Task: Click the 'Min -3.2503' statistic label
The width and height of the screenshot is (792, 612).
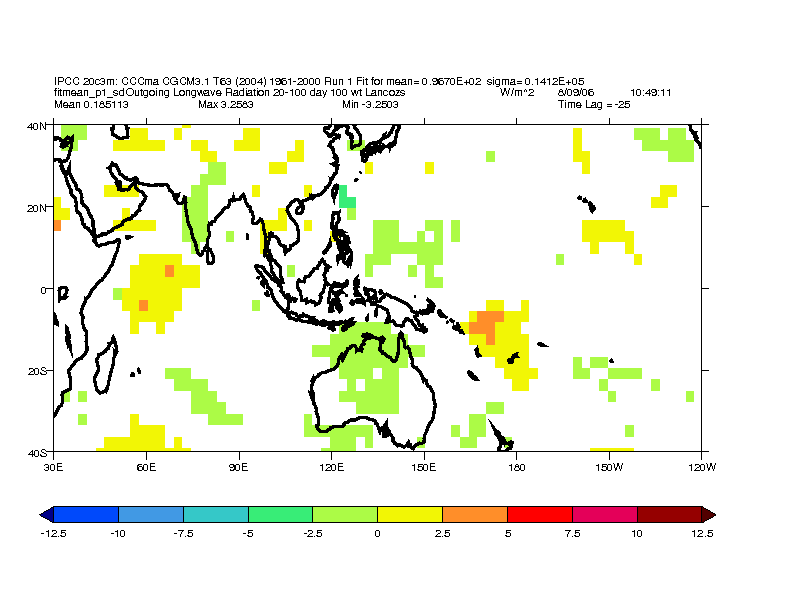Action: (370, 104)
